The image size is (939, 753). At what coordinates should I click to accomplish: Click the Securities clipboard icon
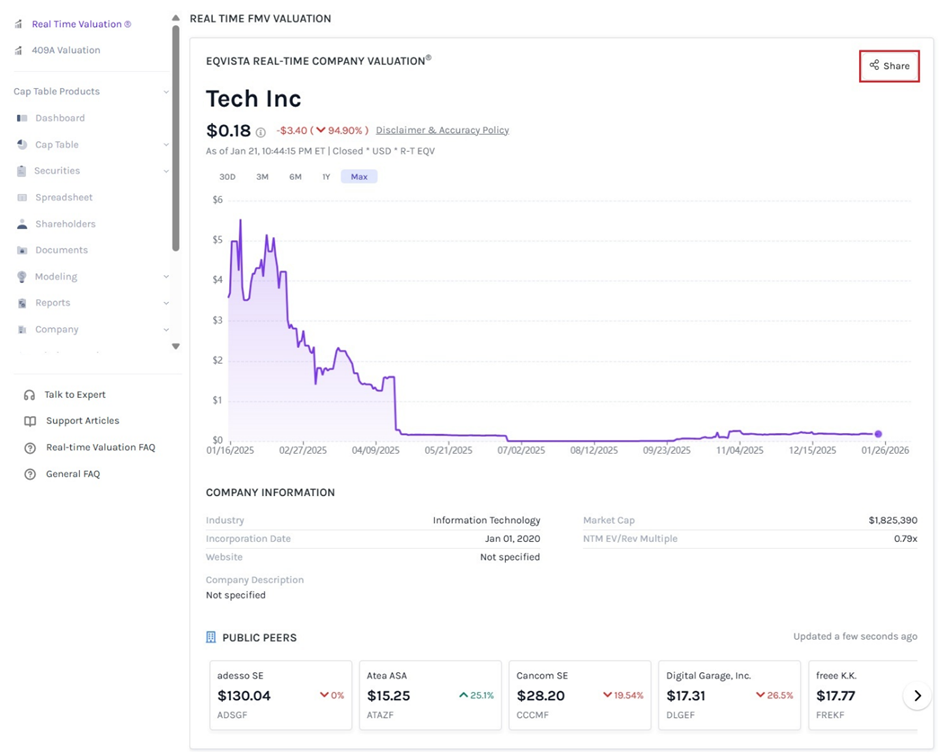pos(22,171)
